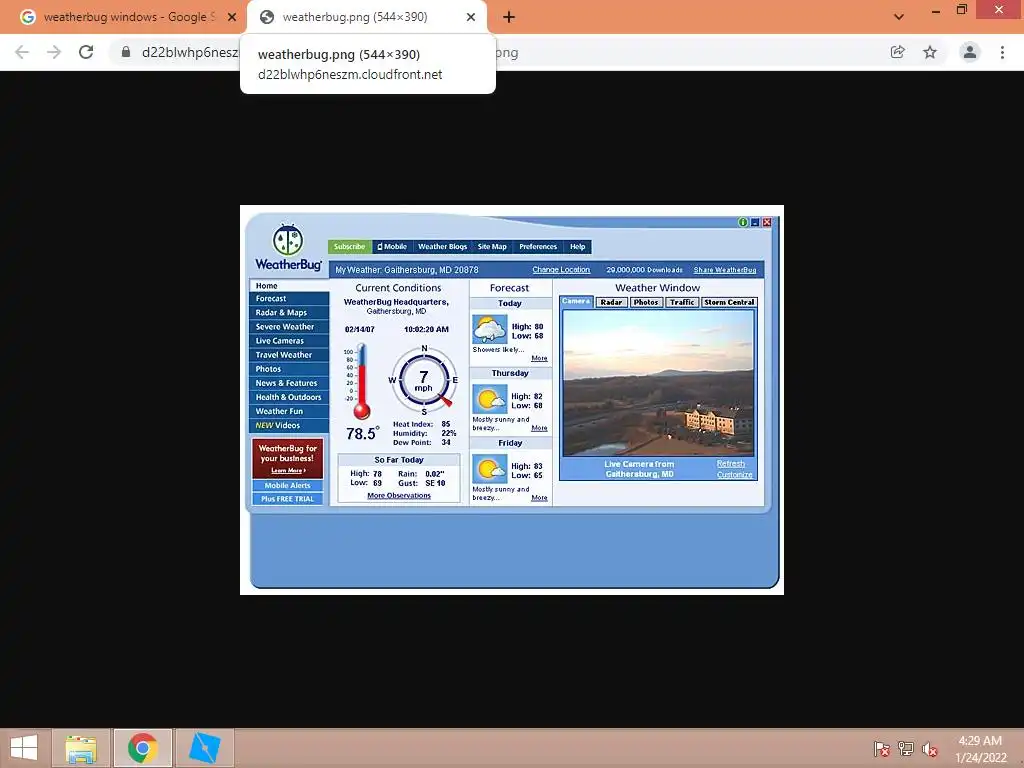Click the live camera image of Gaithersburg
Viewport: 1024px width, 768px height.
[658, 383]
